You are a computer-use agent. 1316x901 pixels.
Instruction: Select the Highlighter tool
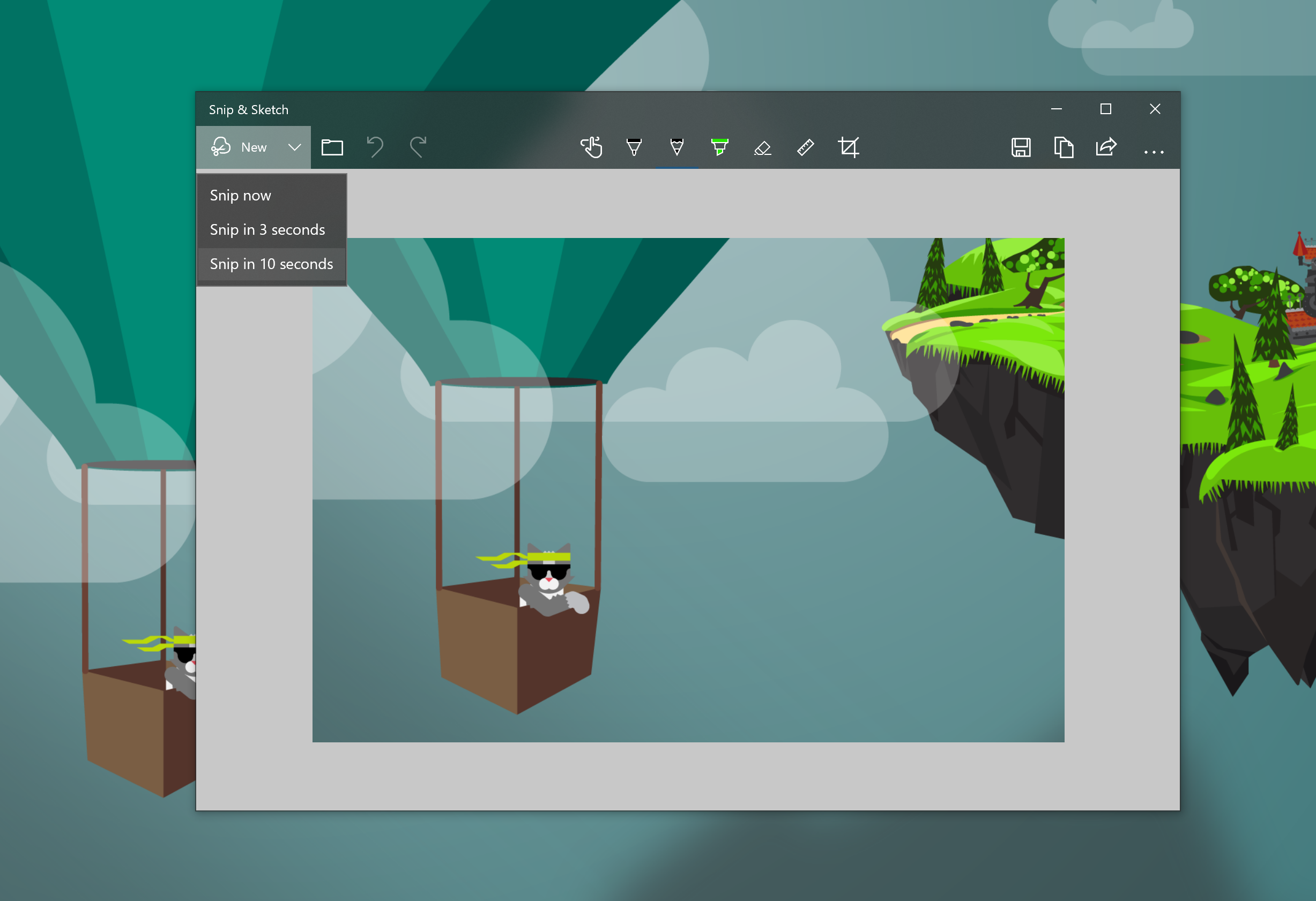point(718,146)
